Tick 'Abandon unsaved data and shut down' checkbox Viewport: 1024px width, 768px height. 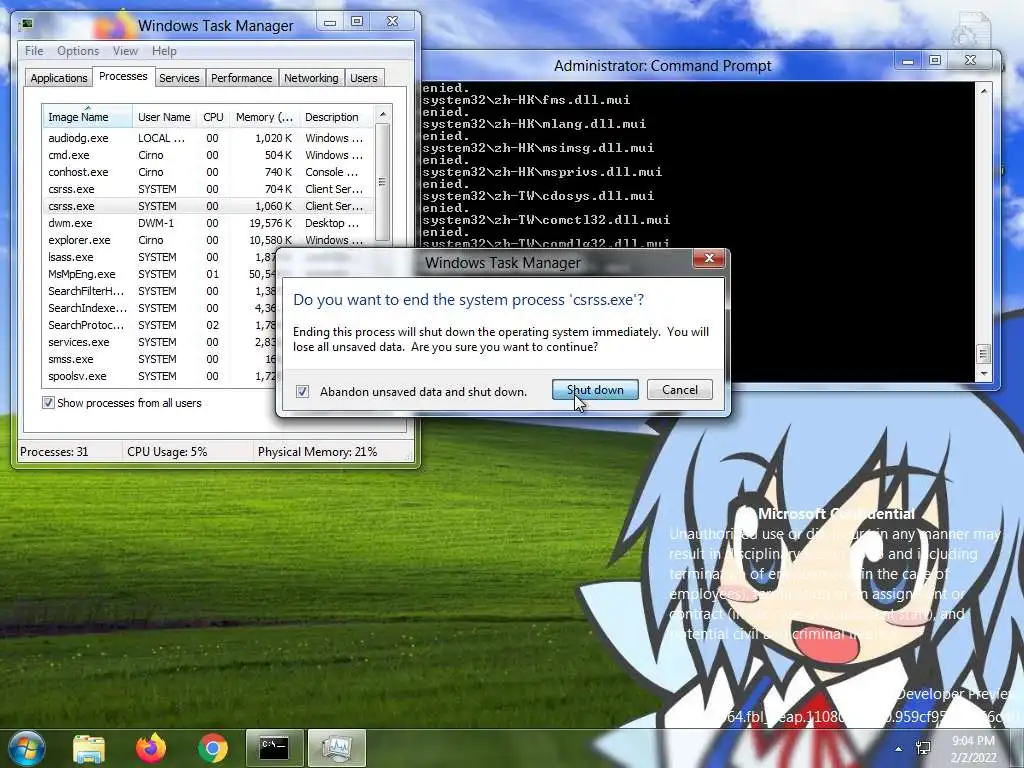[x=302, y=391]
